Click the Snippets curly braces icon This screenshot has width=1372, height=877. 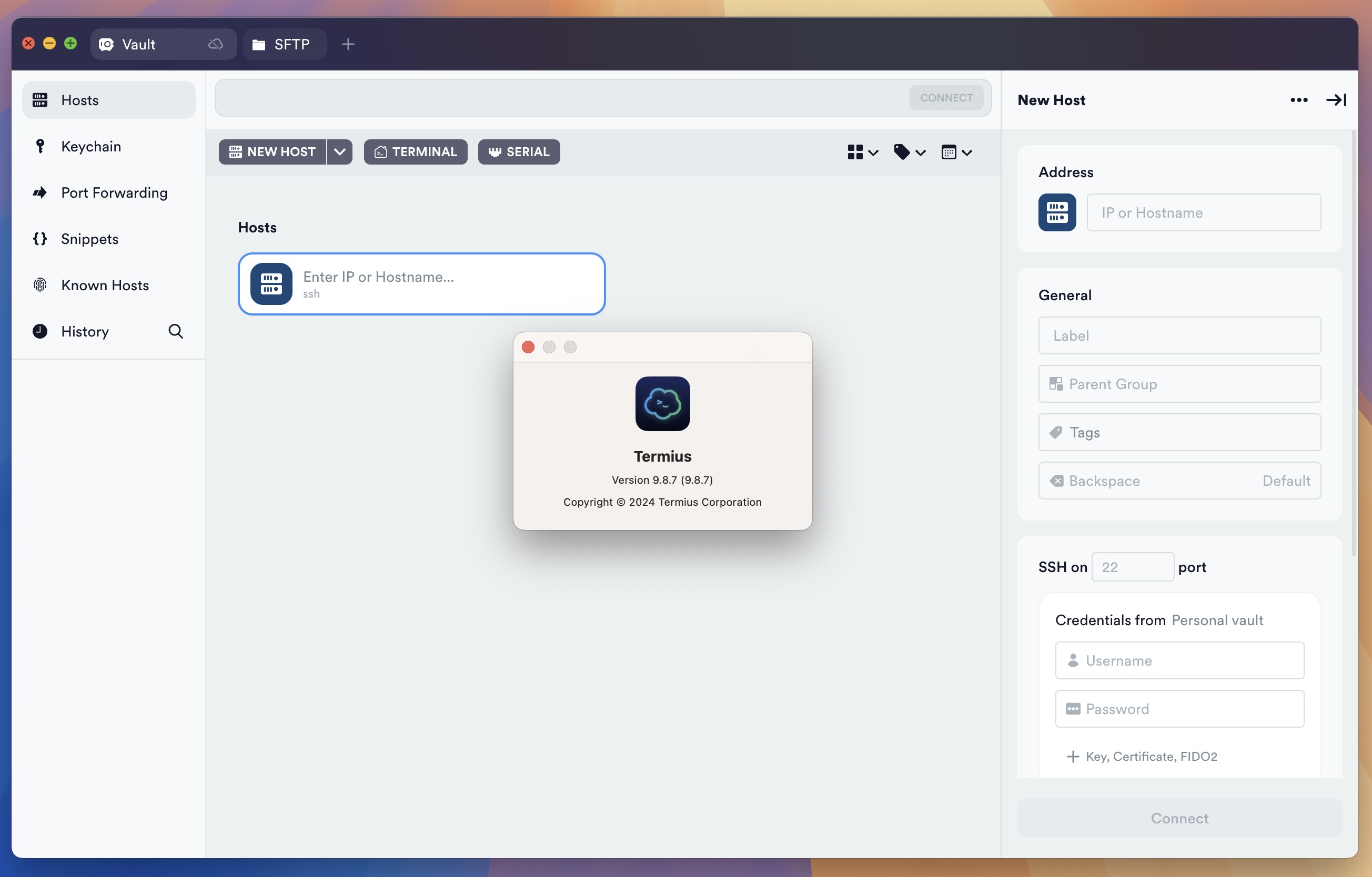pyautogui.click(x=40, y=239)
